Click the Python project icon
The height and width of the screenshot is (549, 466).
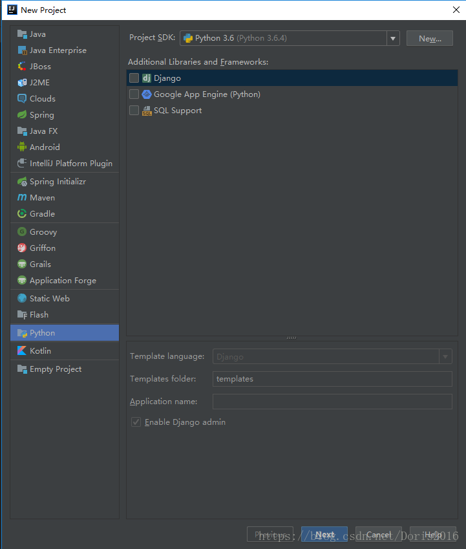point(22,333)
